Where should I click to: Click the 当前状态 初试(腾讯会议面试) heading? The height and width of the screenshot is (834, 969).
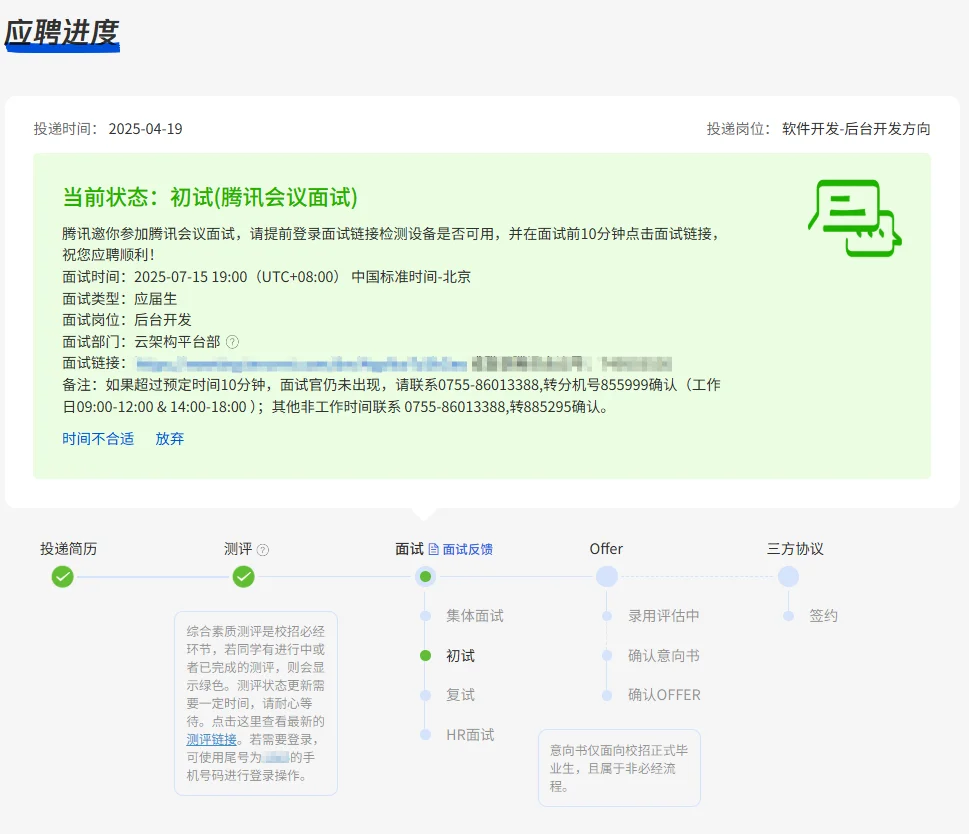point(209,198)
